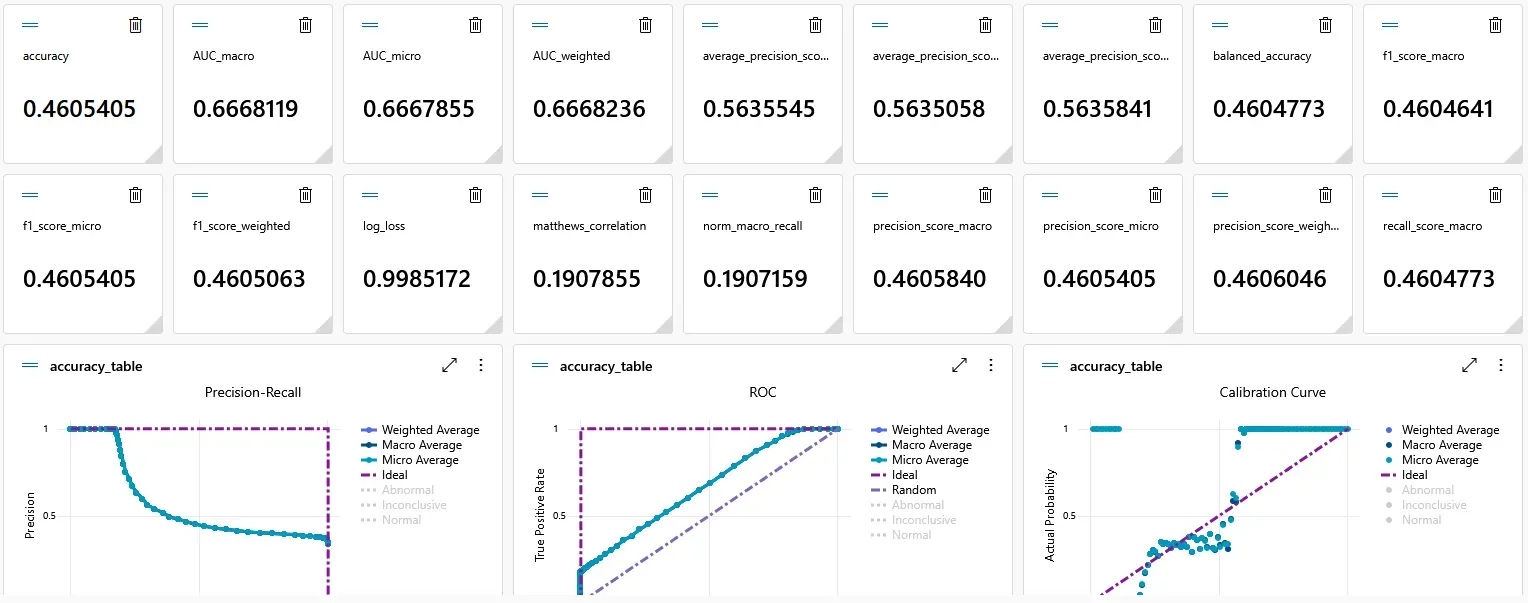
Task: Delete the balanced_accuracy metric card
Action: click(1325, 24)
